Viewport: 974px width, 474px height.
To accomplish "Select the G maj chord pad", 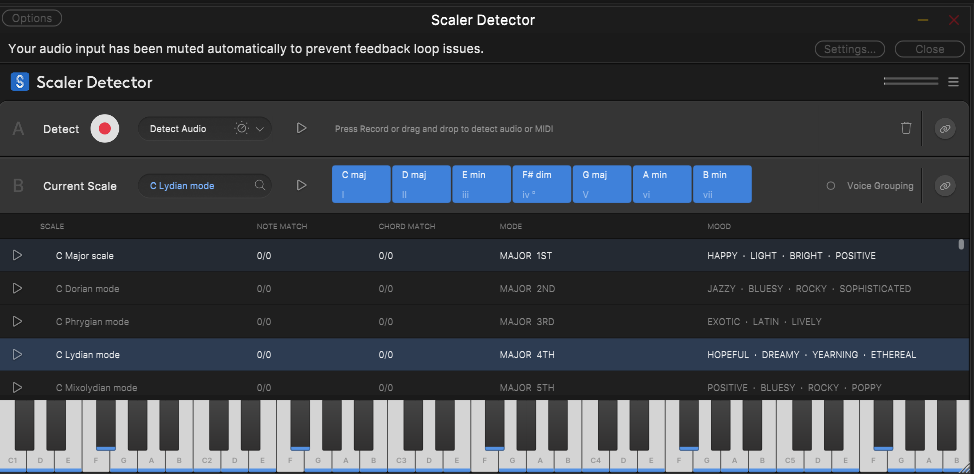I will pyautogui.click(x=601, y=184).
